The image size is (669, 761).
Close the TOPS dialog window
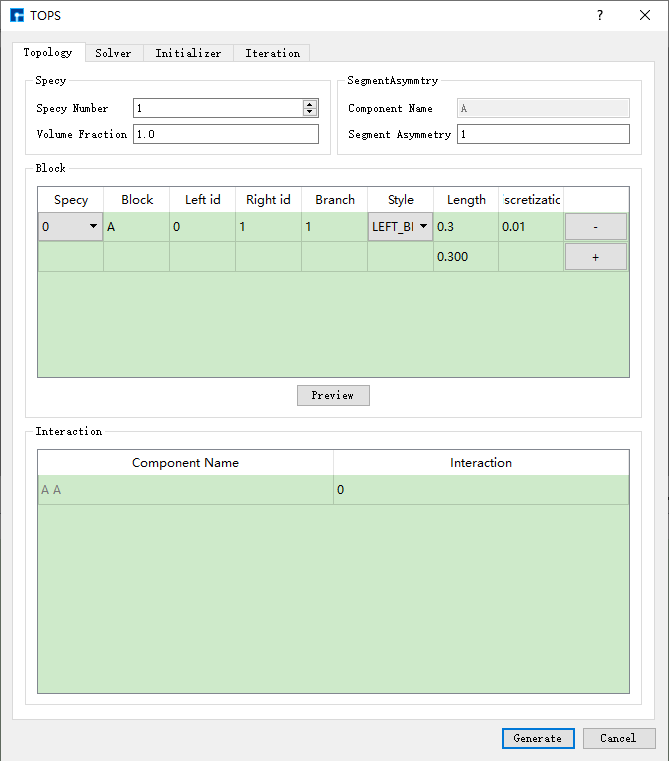pyautogui.click(x=645, y=16)
